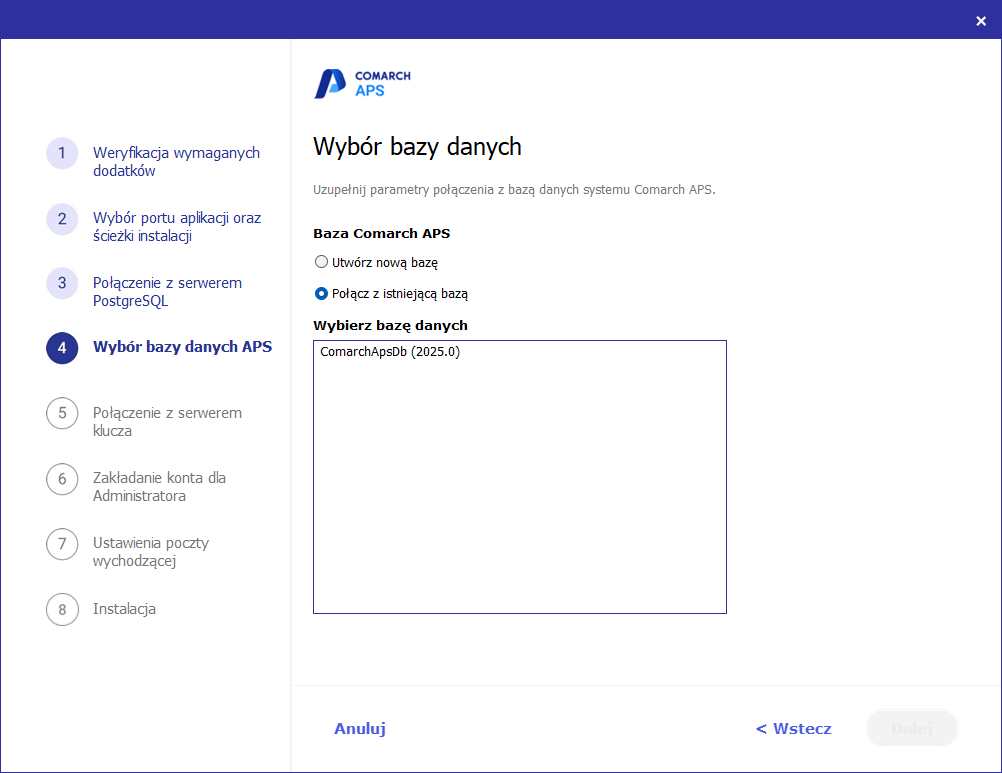Click the Anuluj link
Image resolution: width=1002 pixels, height=773 pixels.
pyautogui.click(x=359, y=728)
